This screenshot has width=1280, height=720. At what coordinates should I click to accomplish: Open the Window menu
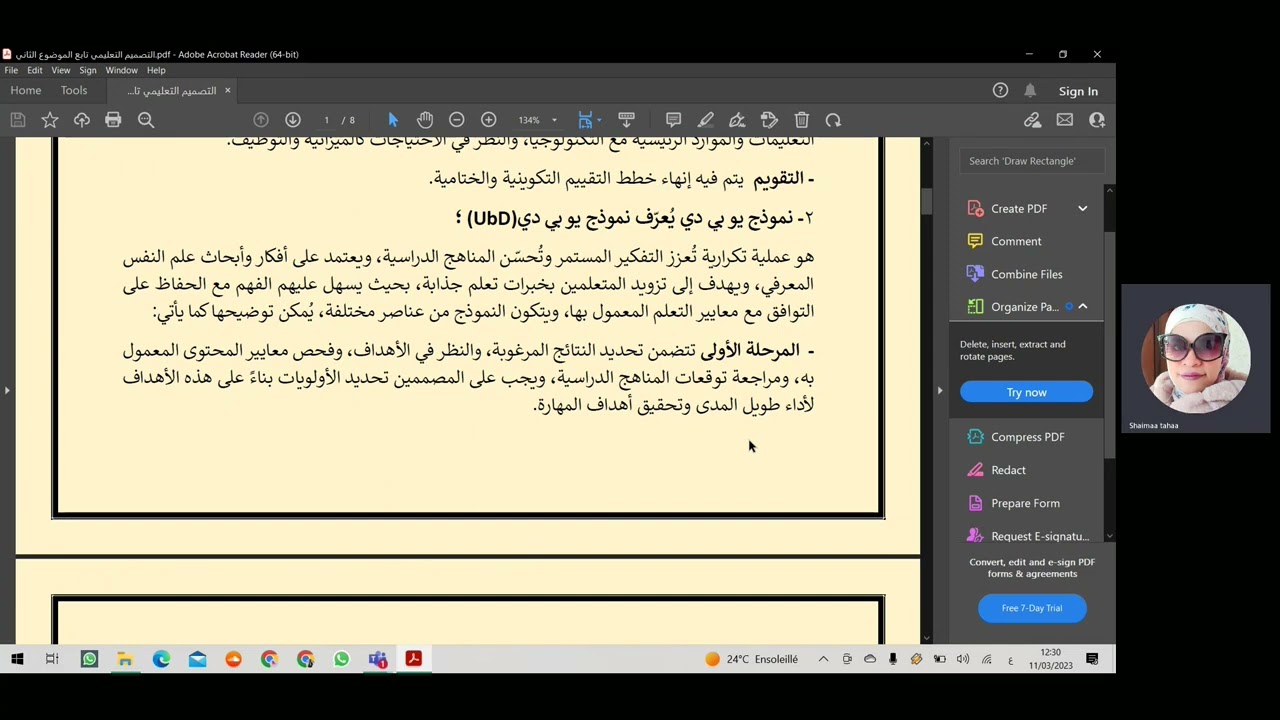(122, 70)
